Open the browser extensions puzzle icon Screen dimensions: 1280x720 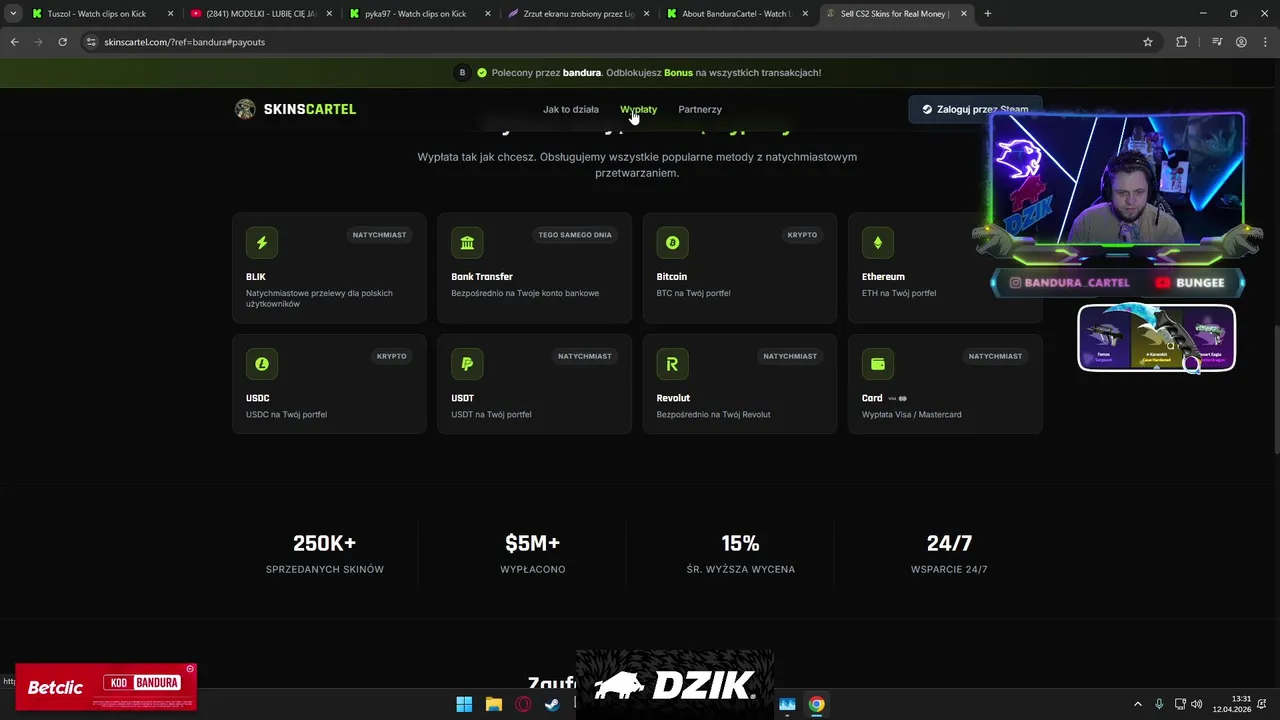coord(1181,42)
